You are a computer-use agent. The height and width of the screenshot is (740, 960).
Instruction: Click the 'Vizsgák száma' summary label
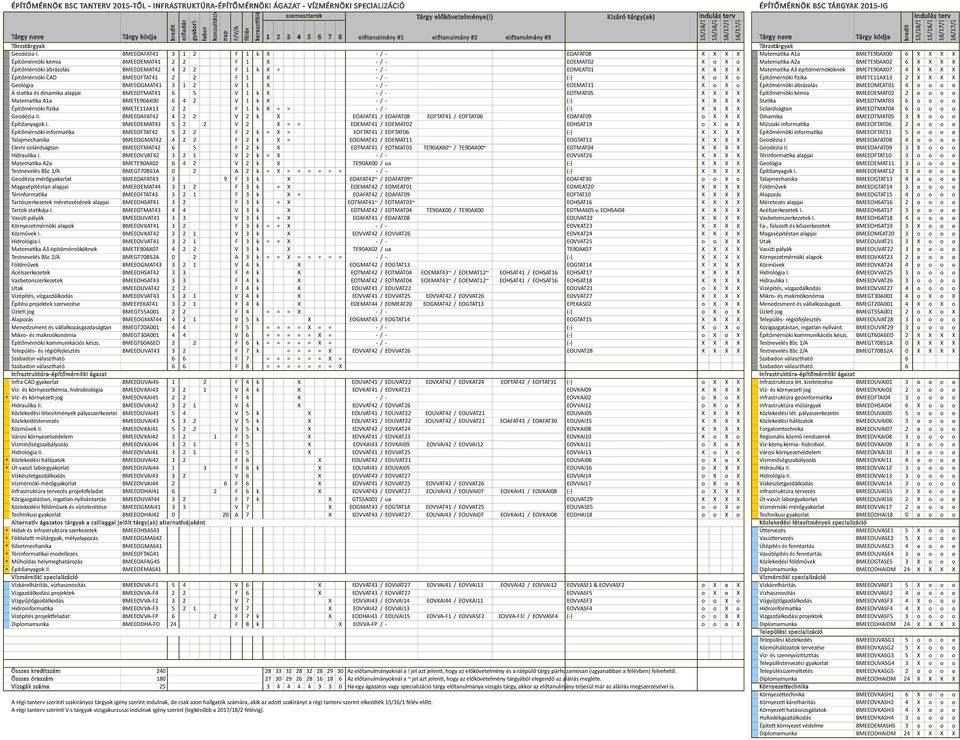click(x=30, y=687)
